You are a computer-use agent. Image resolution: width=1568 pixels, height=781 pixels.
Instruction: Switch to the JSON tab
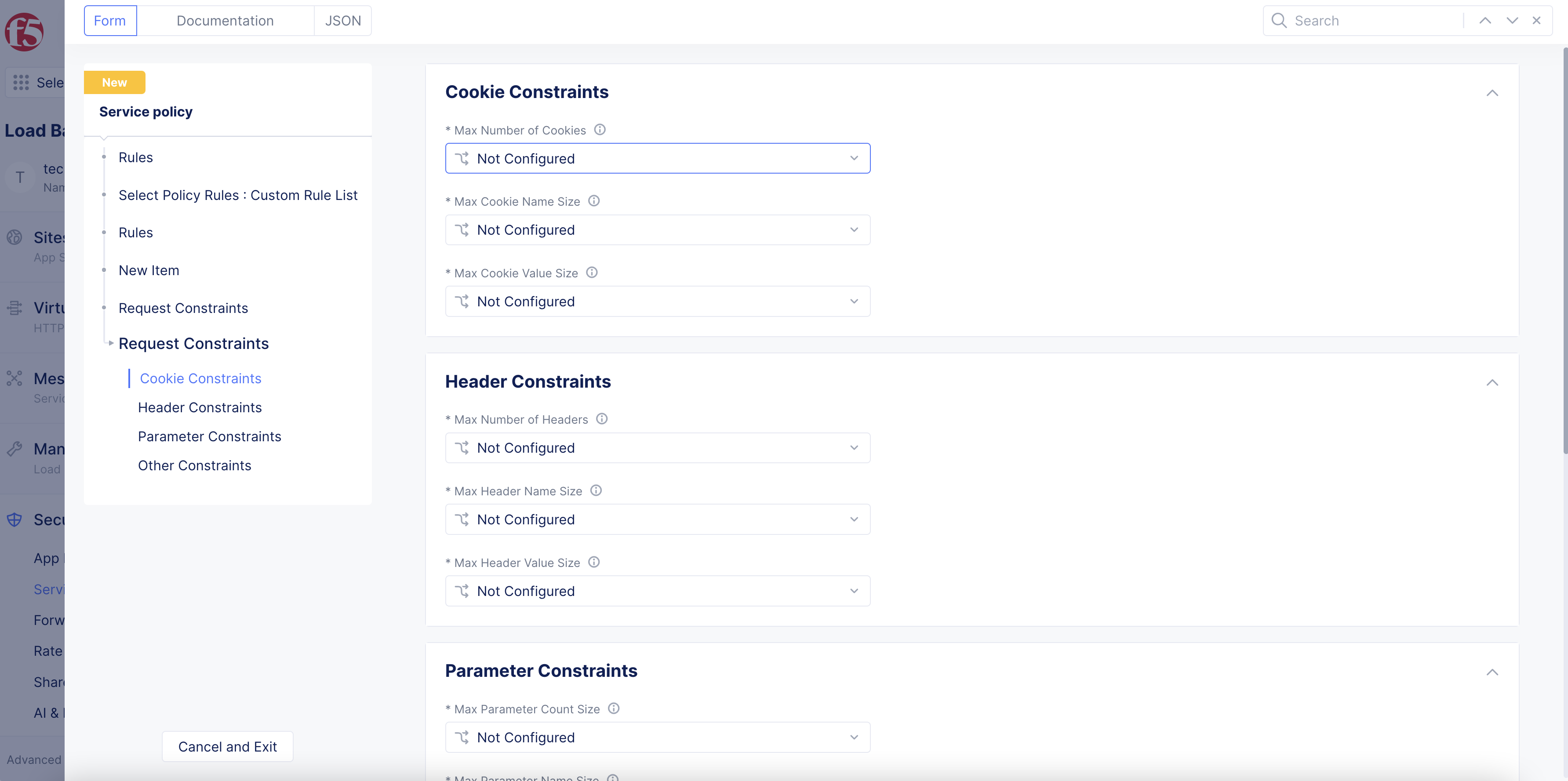[x=343, y=20]
